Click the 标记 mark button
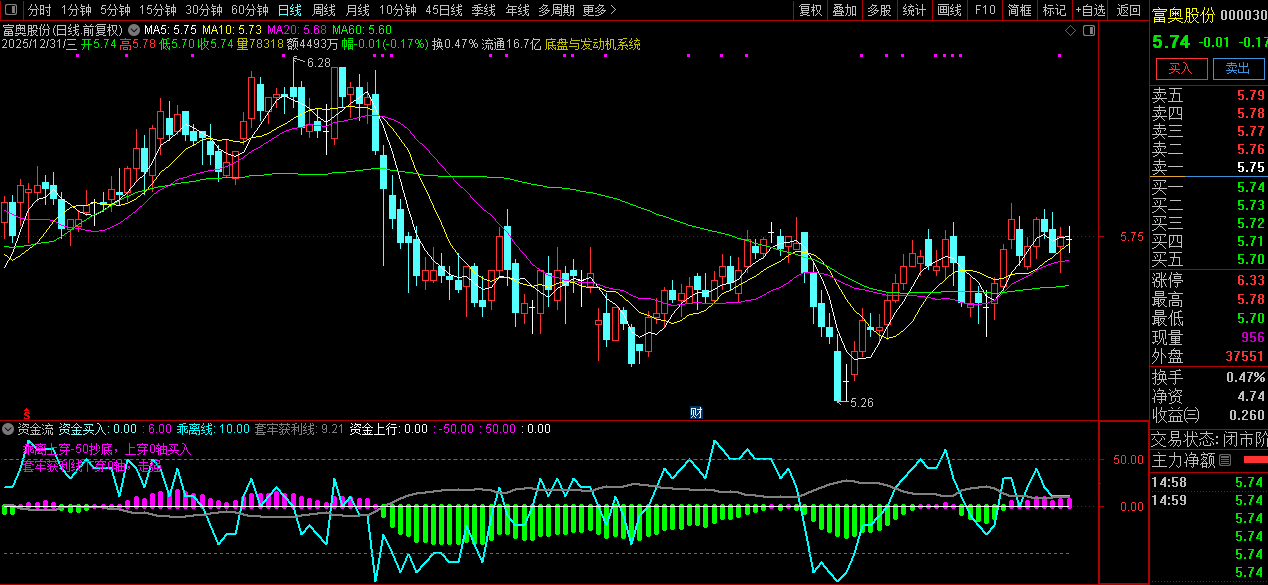Screen dimensions: 1268x585 1054,10
